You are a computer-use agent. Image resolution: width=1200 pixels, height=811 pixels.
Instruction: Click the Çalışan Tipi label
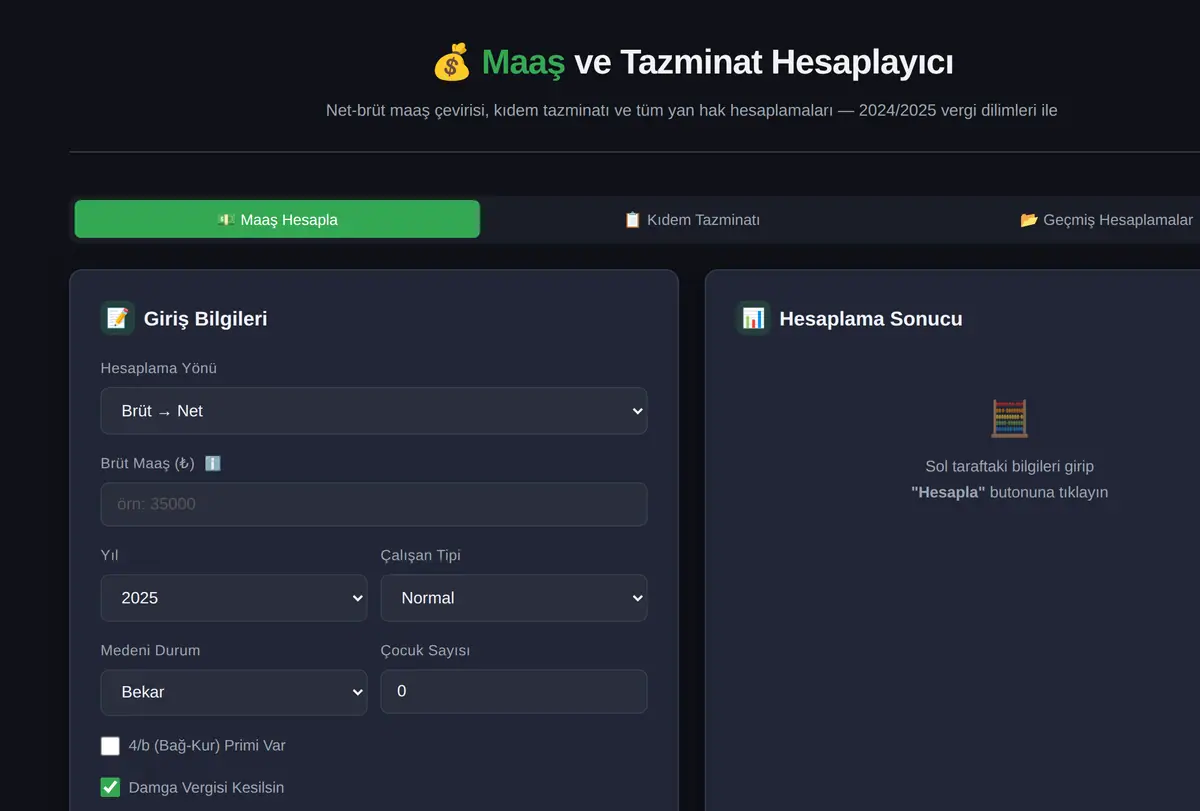click(421, 555)
